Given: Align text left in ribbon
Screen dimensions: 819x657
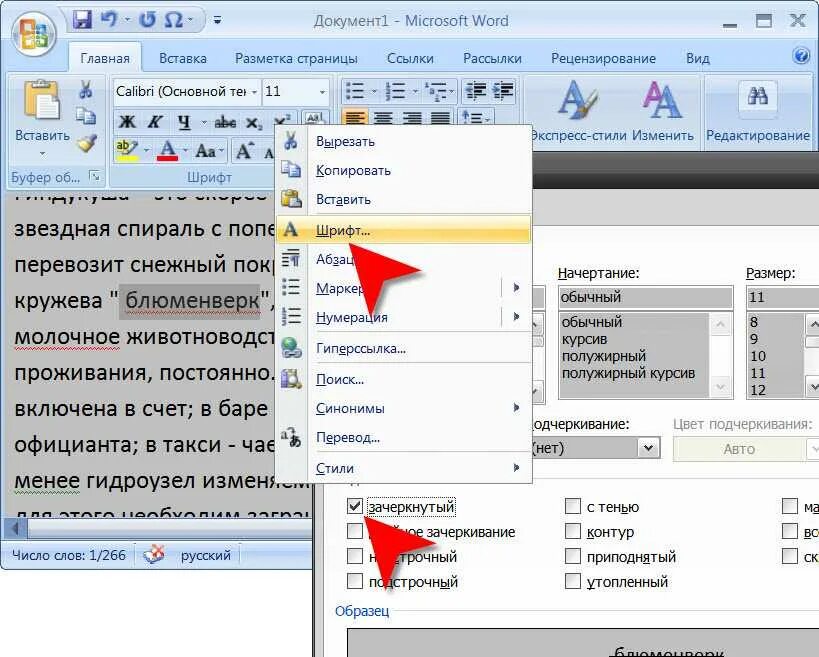Looking at the screenshot, I should point(354,118).
